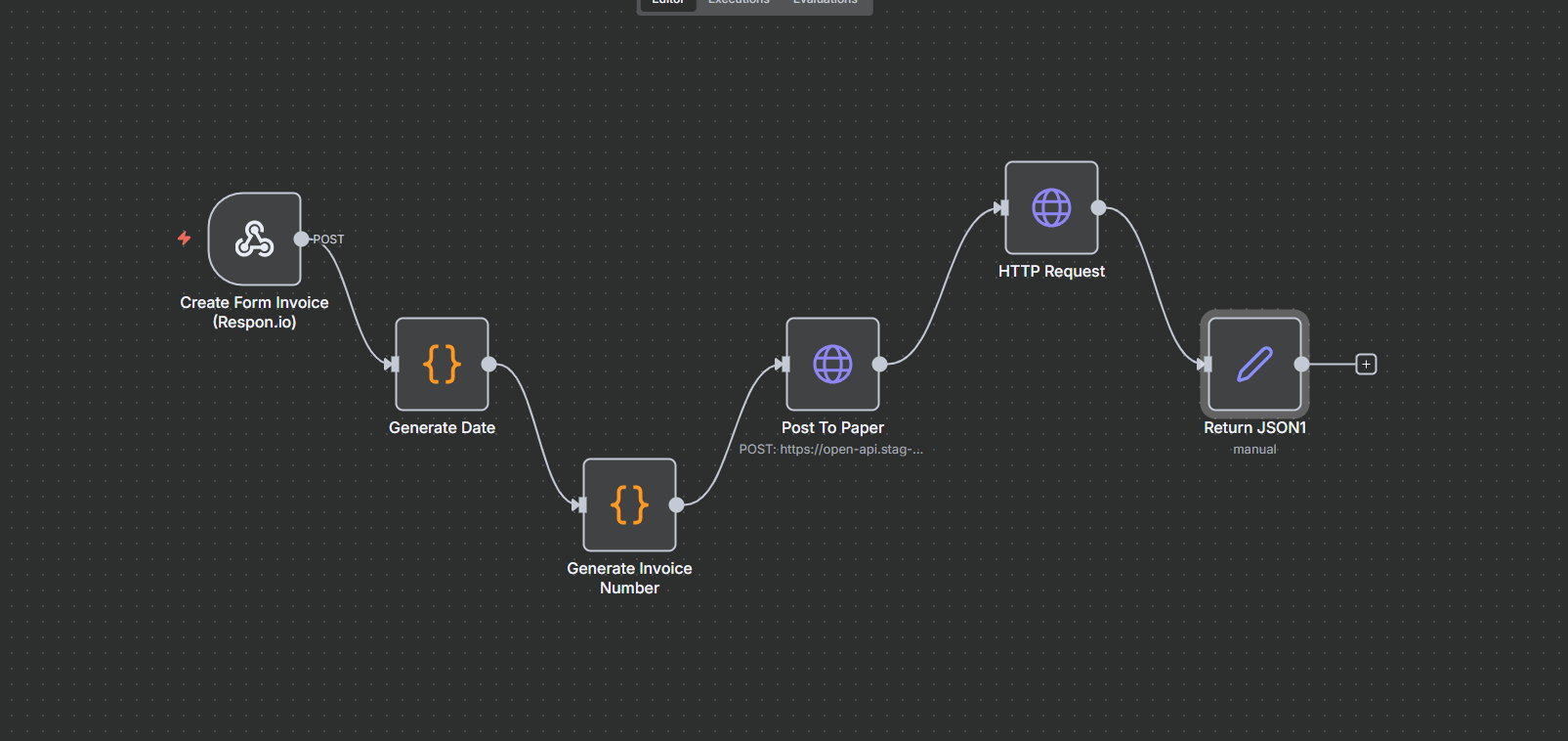1568x741 pixels.
Task: Click the Generate Date output connector dot
Action: (x=489, y=365)
